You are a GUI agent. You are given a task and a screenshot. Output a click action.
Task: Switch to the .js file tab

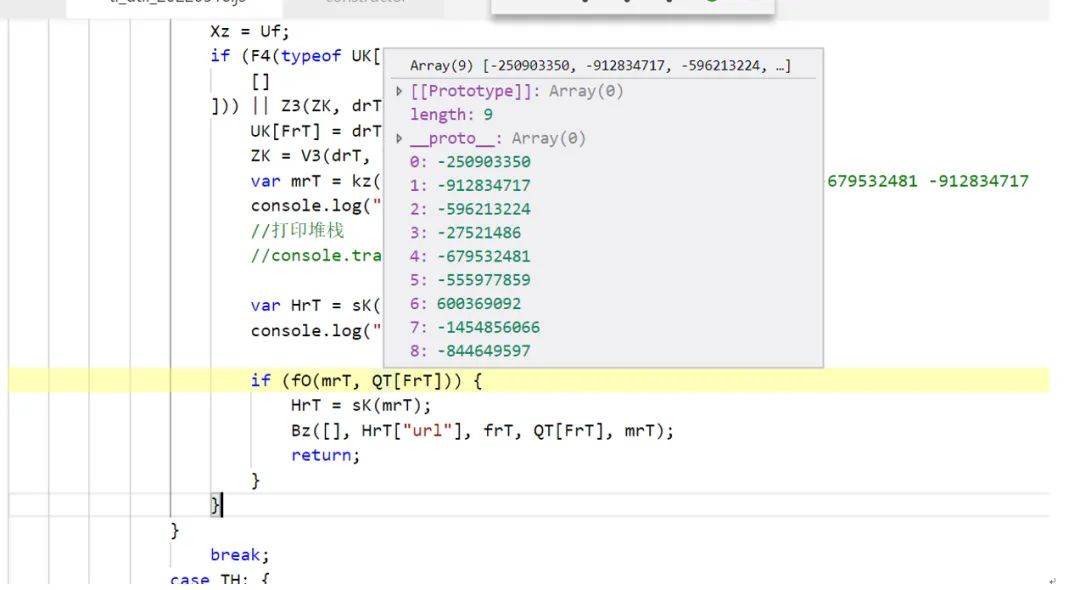178,2
